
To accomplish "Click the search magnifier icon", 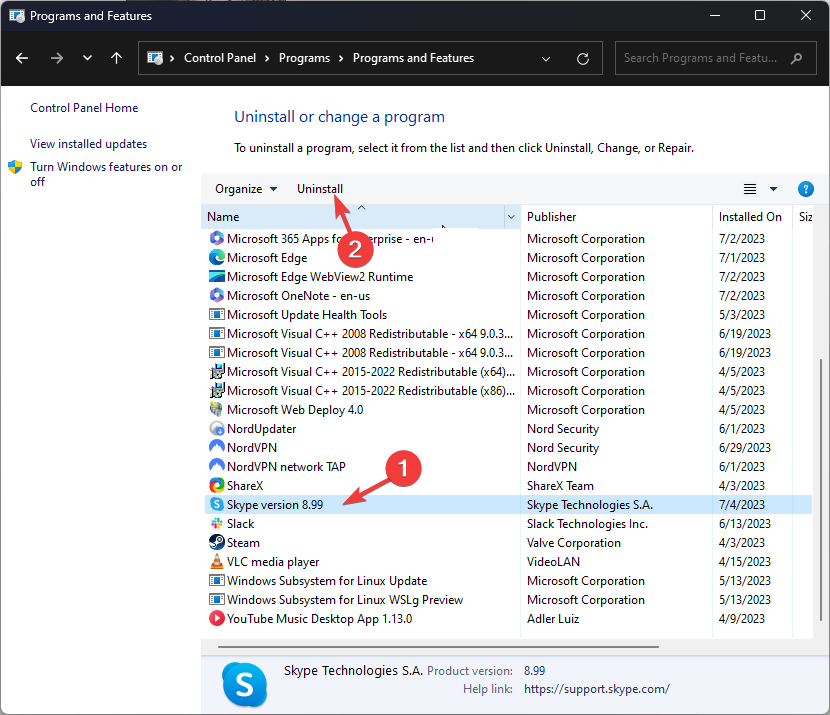I will [x=796, y=58].
